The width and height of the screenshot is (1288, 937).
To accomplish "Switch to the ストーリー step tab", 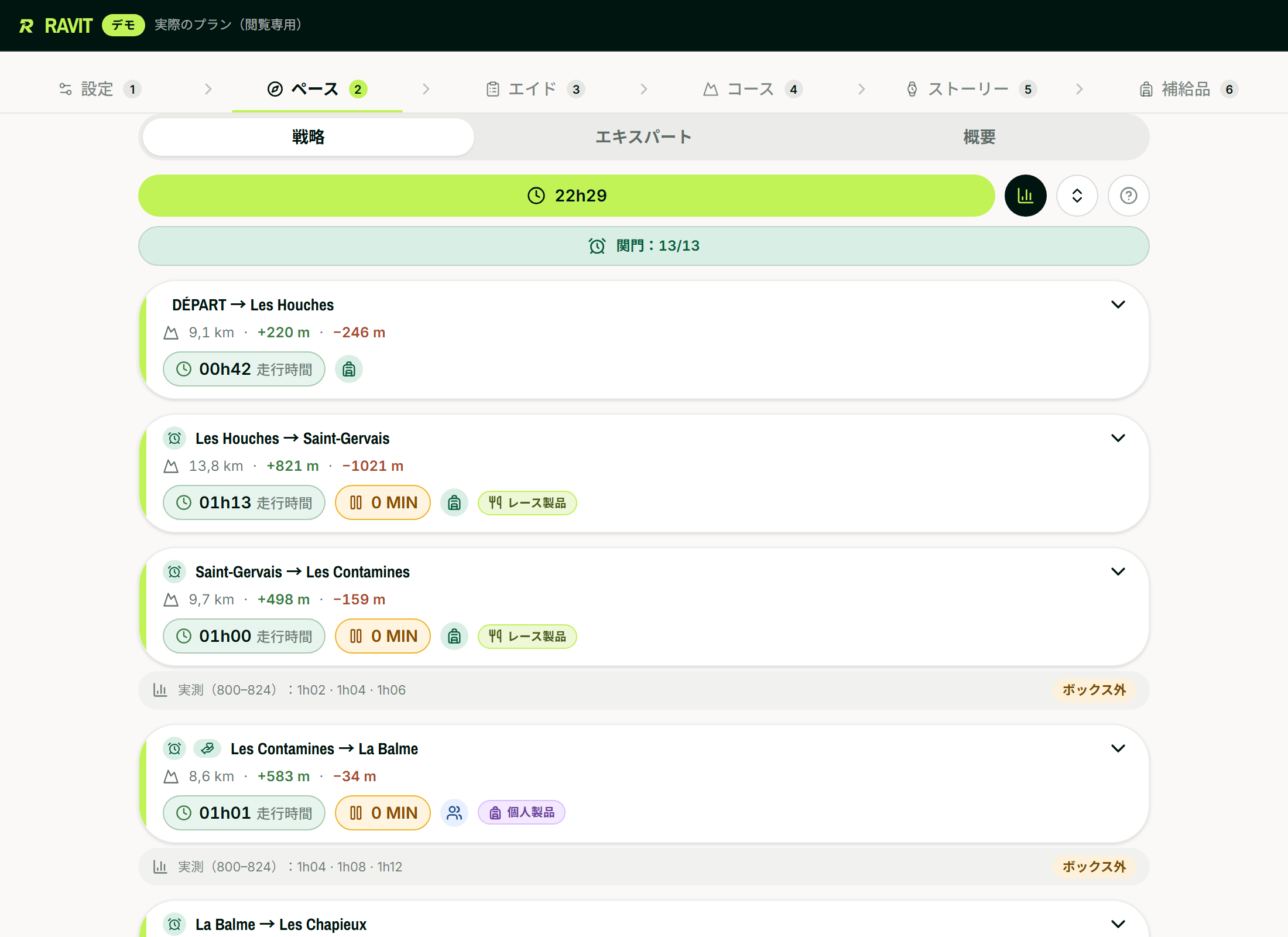I will click(971, 89).
